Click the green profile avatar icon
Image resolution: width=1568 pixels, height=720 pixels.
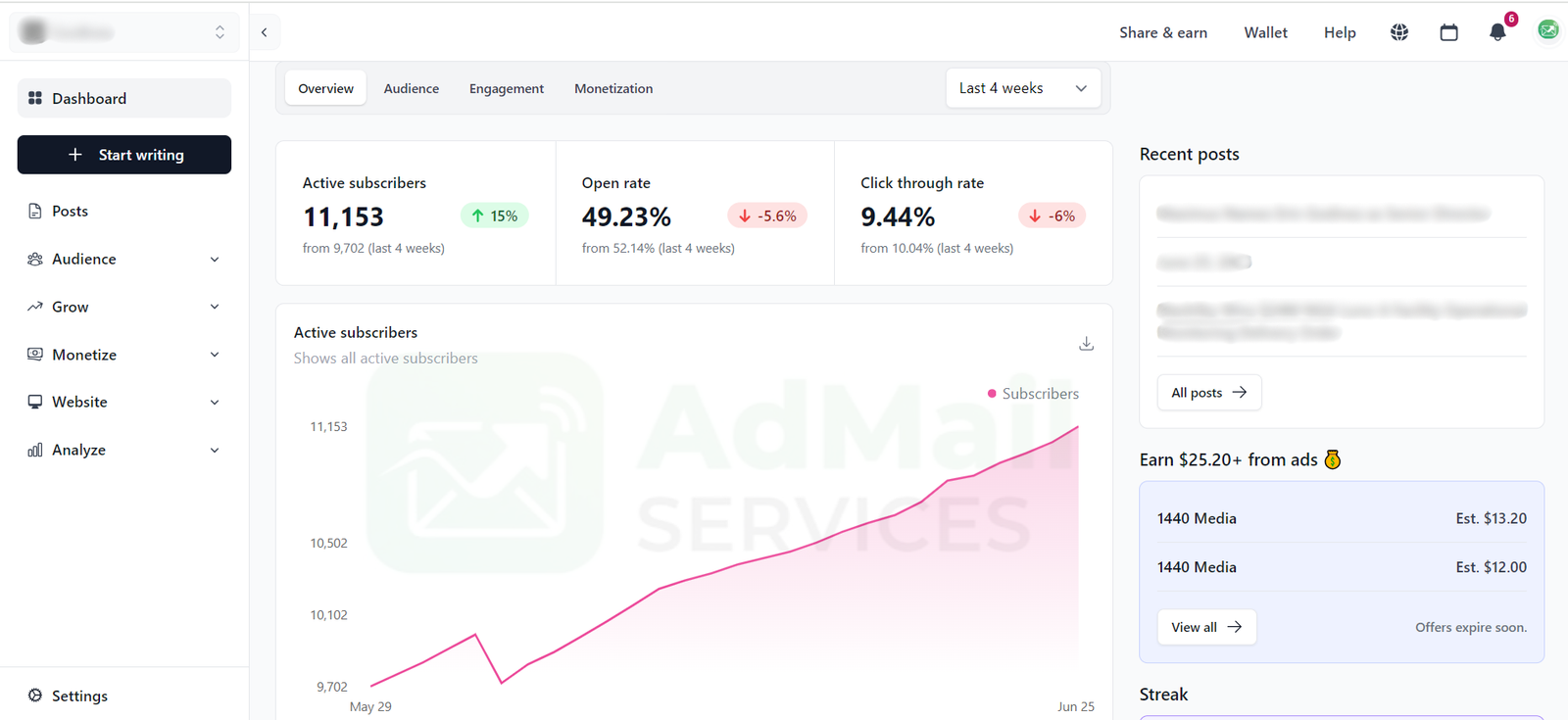point(1547,30)
